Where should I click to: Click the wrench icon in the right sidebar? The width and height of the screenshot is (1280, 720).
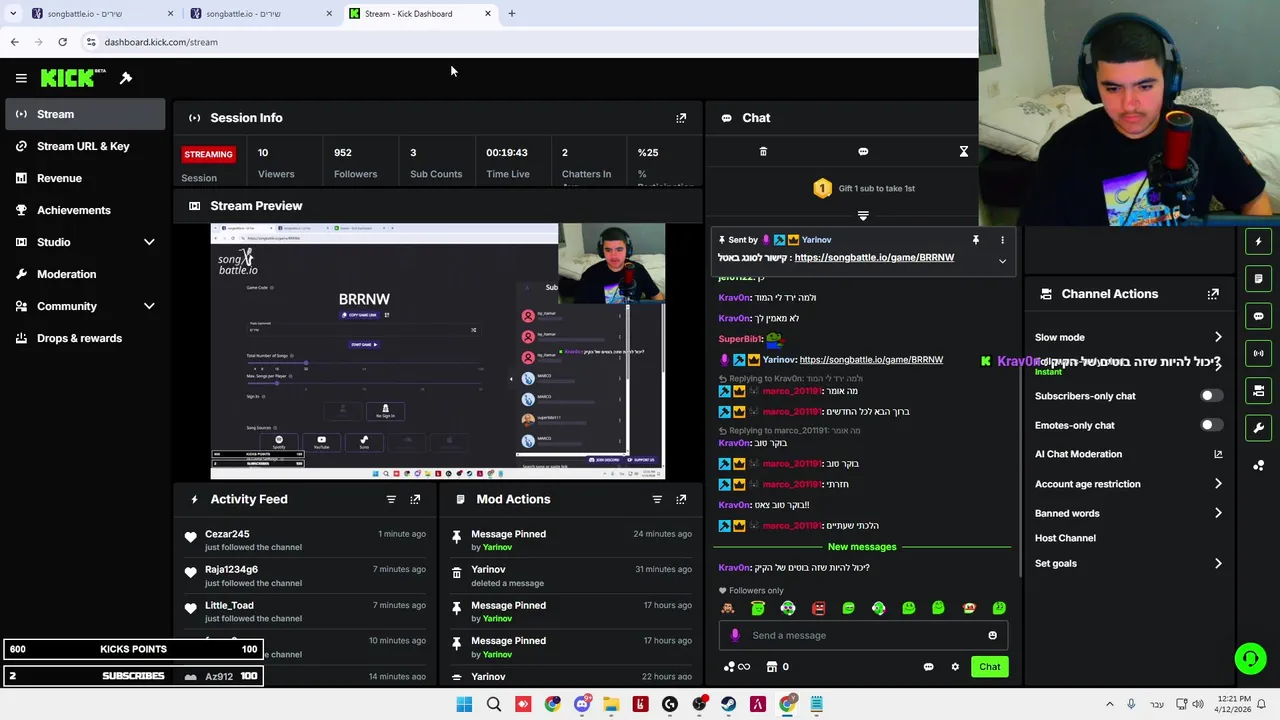click(x=1258, y=428)
